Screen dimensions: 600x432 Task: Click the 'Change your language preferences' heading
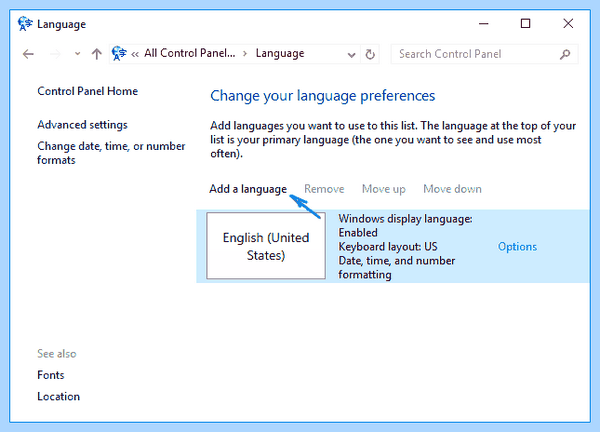[323, 96]
